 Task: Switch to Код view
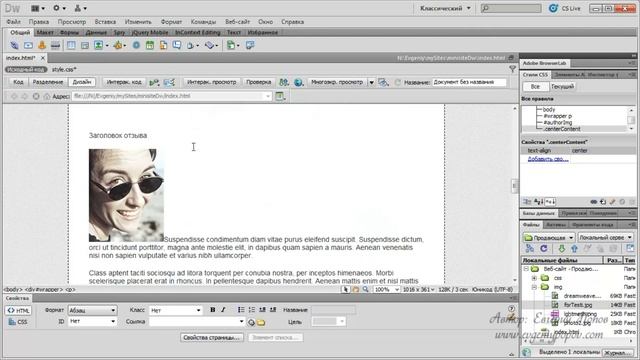click(18, 82)
